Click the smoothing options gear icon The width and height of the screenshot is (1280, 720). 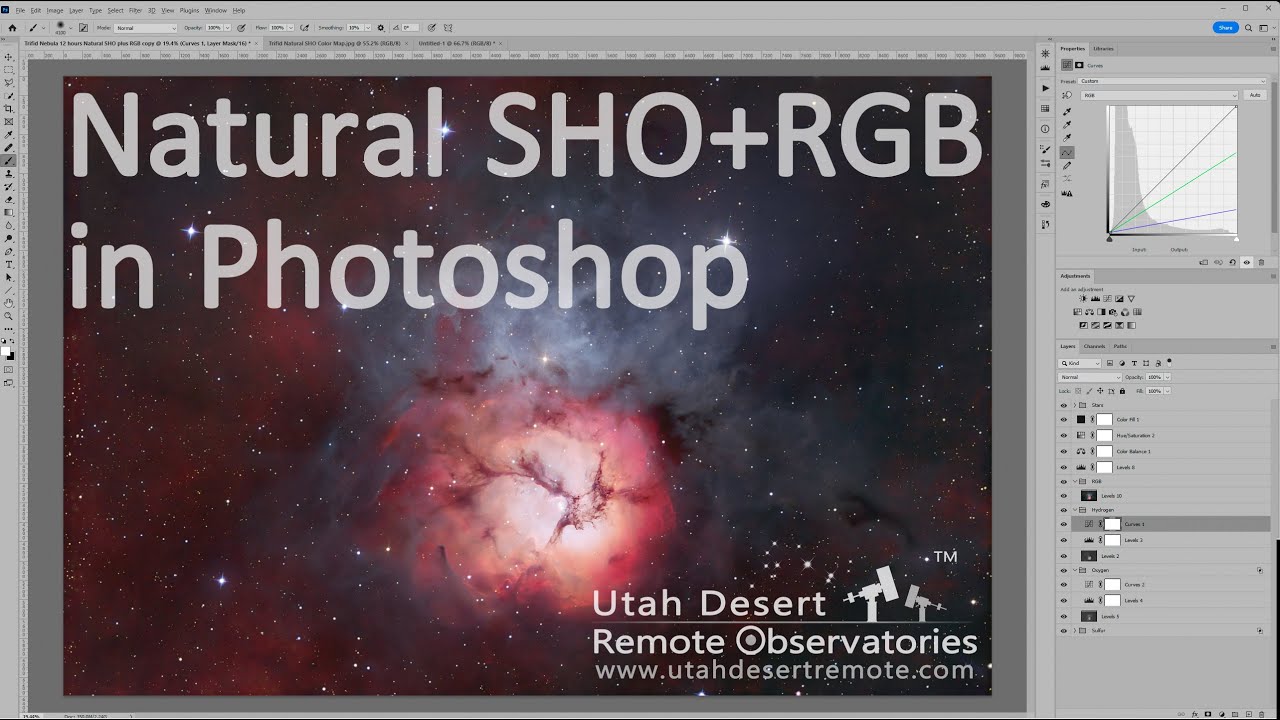tap(380, 27)
